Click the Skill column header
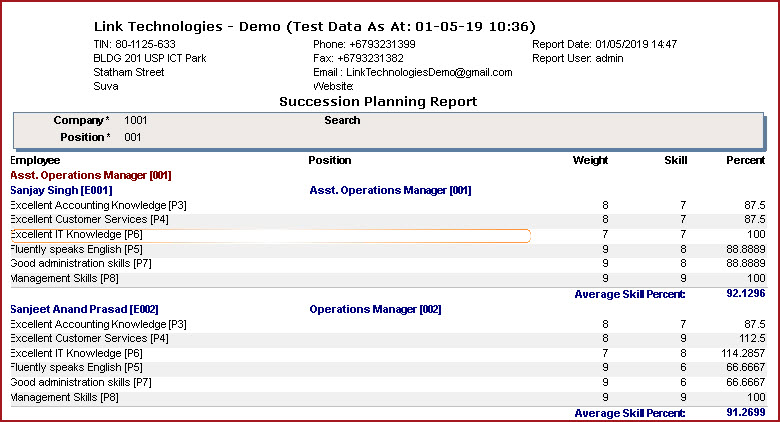780x422 pixels. [x=675, y=160]
